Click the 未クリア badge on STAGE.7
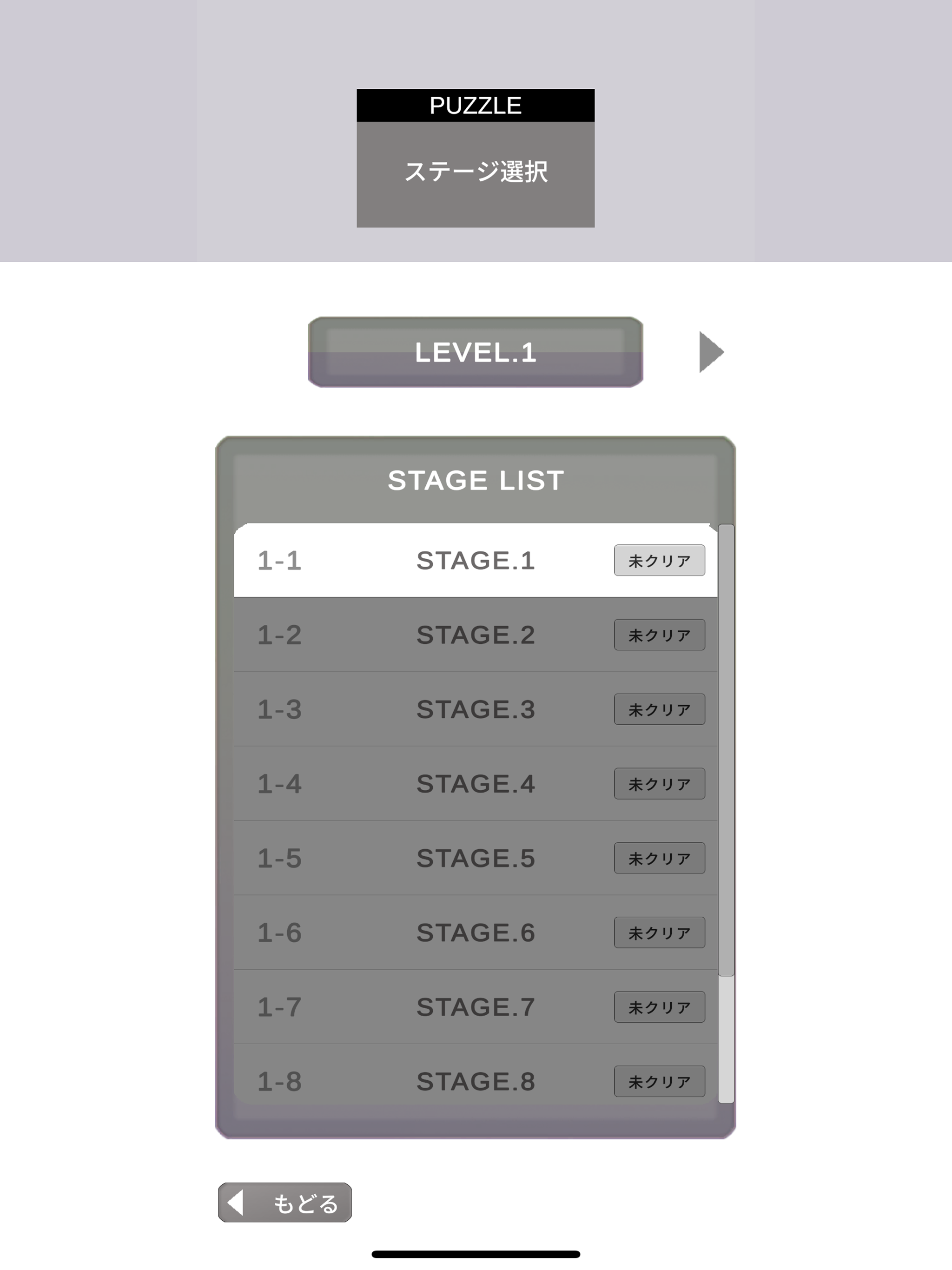Image resolution: width=952 pixels, height=1270 pixels. click(x=659, y=1007)
